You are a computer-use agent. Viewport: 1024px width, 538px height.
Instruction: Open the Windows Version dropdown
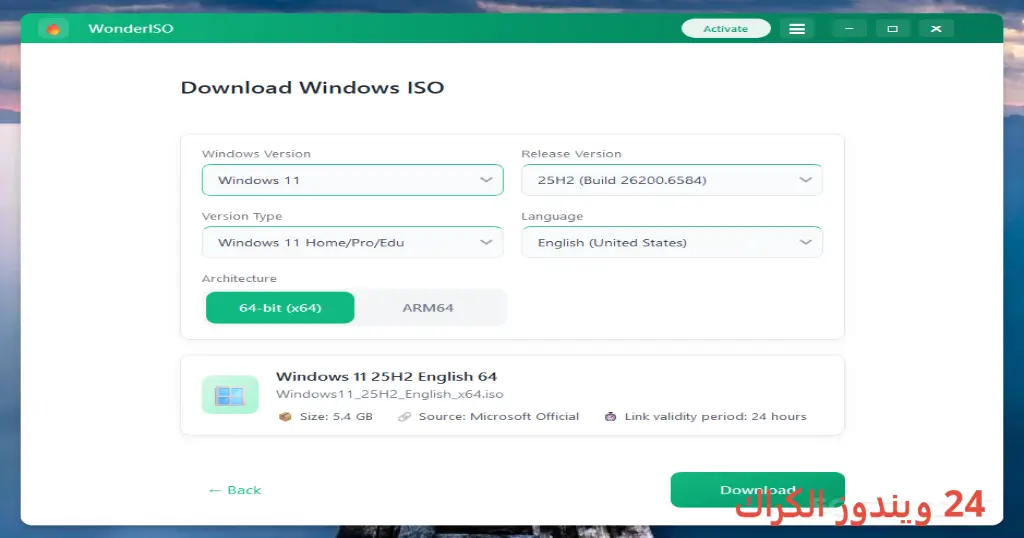pos(353,180)
